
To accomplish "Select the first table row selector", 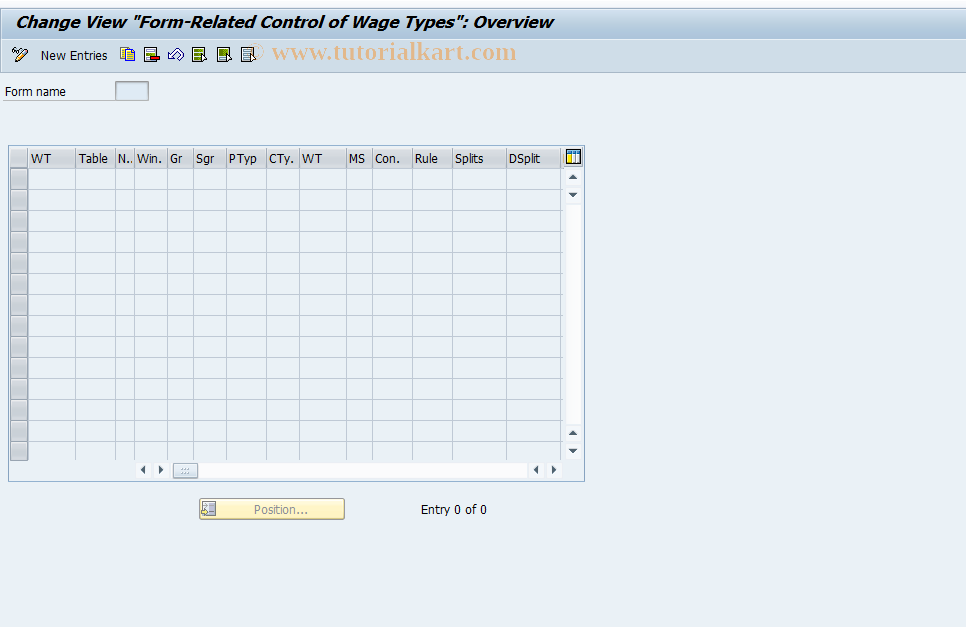I will tap(19, 179).
